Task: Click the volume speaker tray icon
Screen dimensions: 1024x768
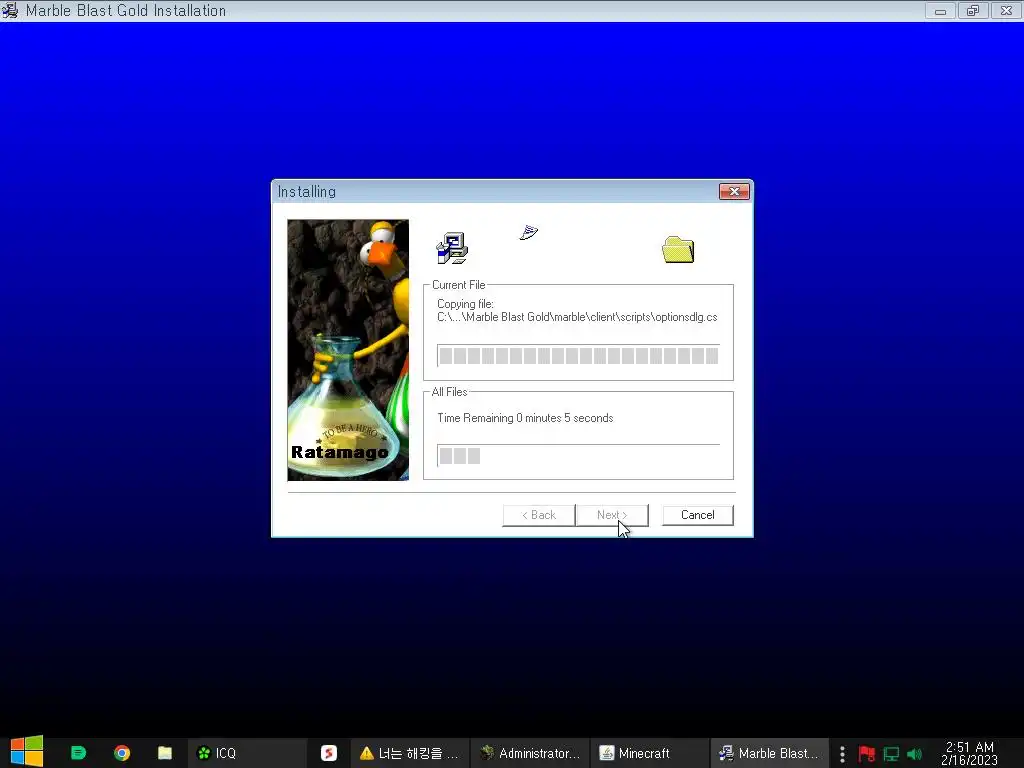Action: [x=914, y=754]
